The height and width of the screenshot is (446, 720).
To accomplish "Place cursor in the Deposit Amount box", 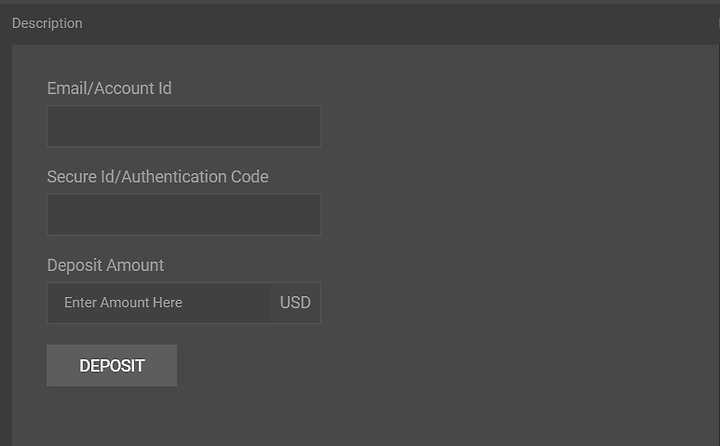I will tap(158, 303).
